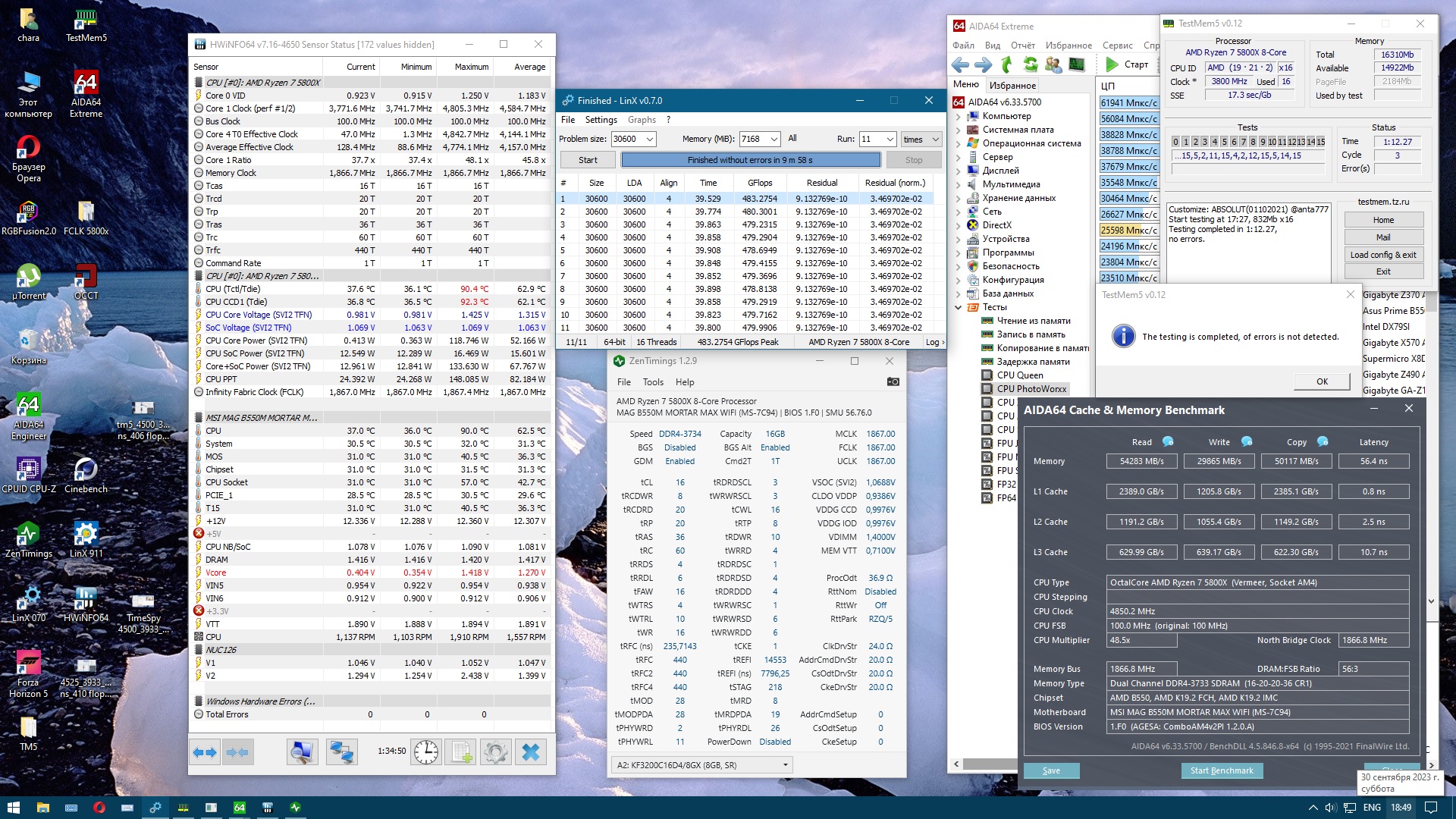Select CPU Queen benchmark item
Image resolution: width=1456 pixels, height=819 pixels.
point(1019,375)
